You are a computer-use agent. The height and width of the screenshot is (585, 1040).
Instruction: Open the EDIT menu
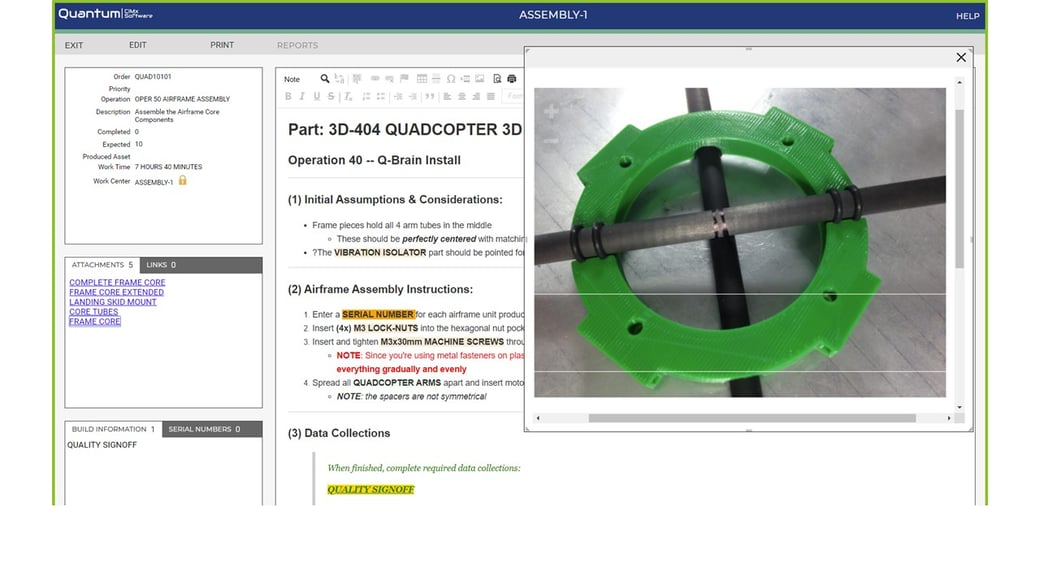click(137, 45)
